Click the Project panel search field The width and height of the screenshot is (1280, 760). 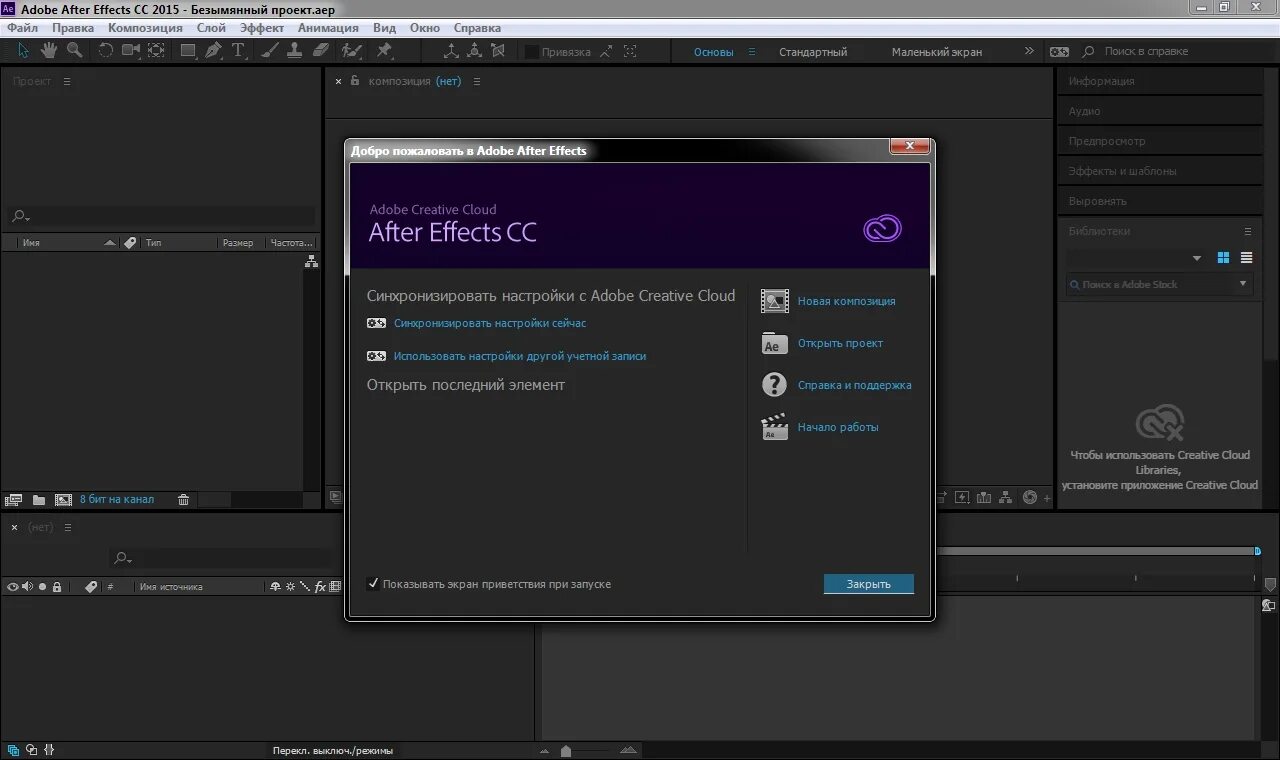(x=160, y=216)
